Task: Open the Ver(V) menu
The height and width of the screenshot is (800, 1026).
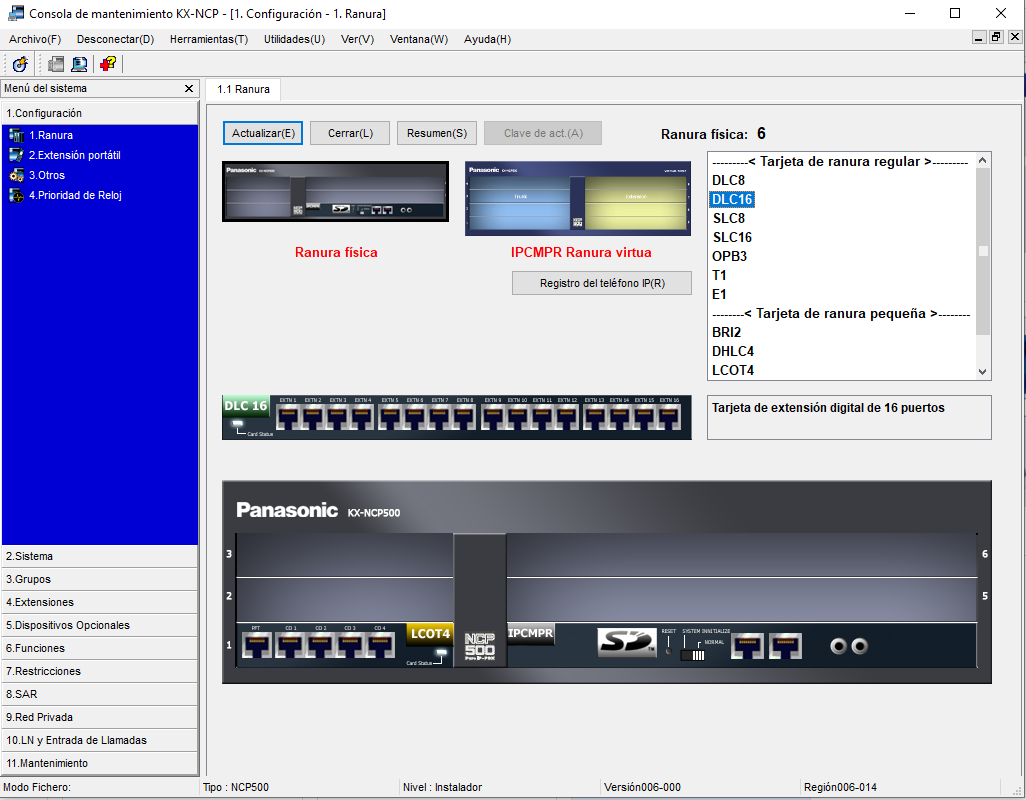Action: [x=357, y=39]
